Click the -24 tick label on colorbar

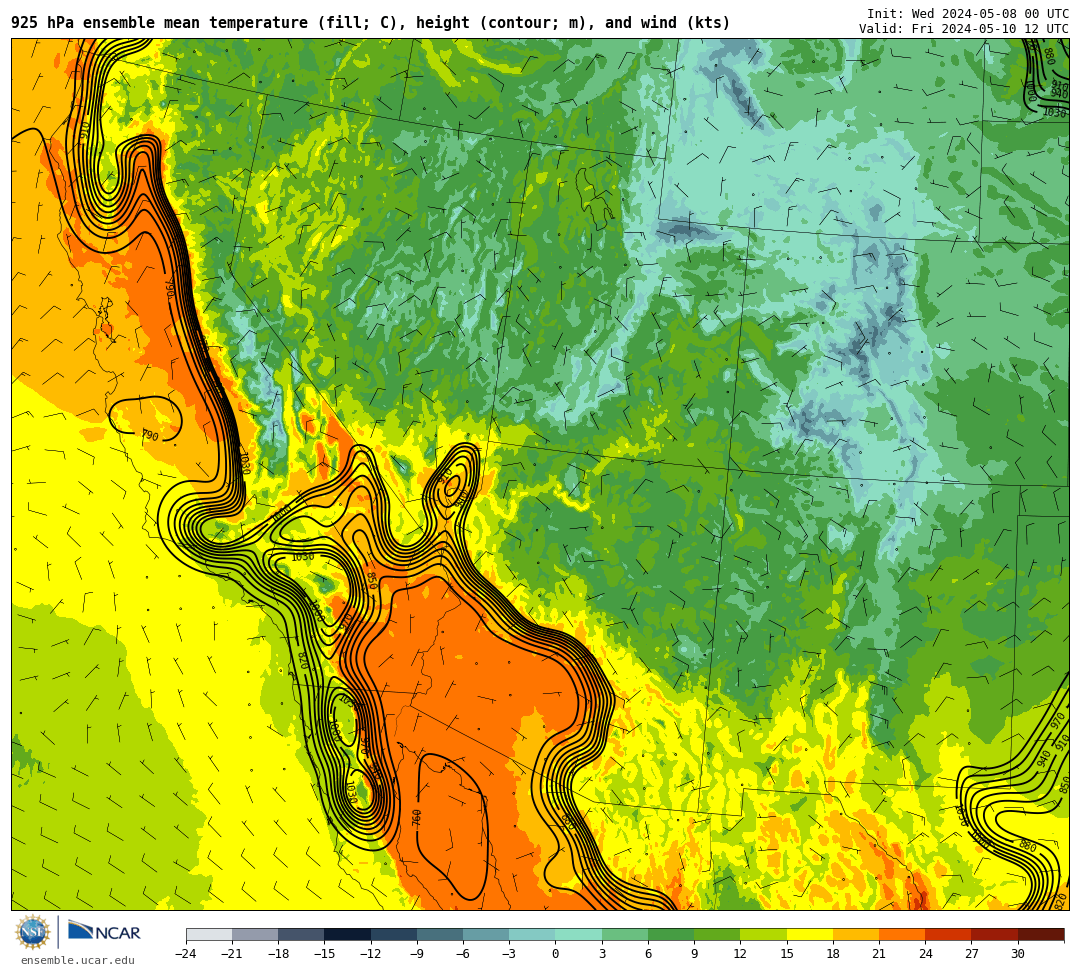(x=186, y=954)
